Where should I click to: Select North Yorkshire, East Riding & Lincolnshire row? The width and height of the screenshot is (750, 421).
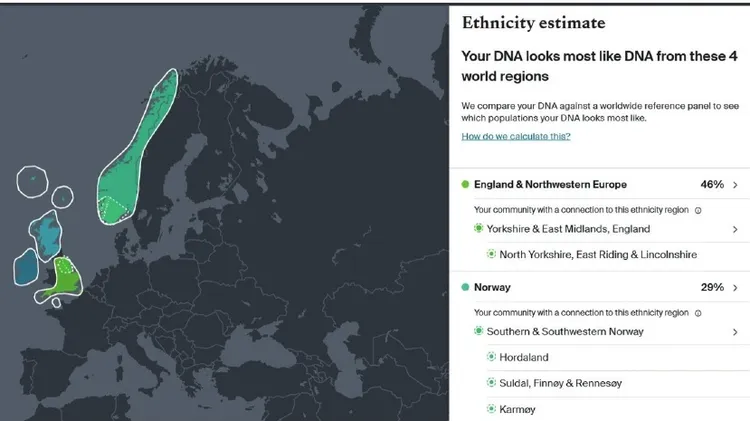600,255
